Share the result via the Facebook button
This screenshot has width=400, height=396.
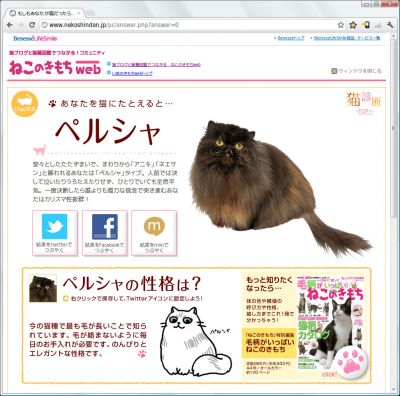click(x=105, y=233)
